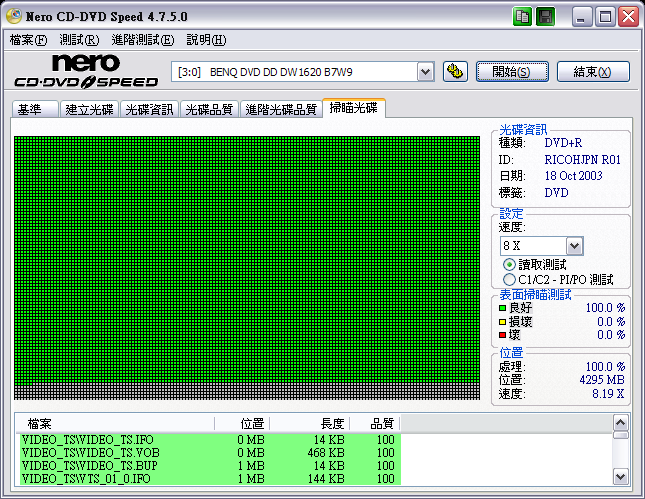Click the 18 Oct 2003 date value
The image size is (645, 499).
point(573,176)
